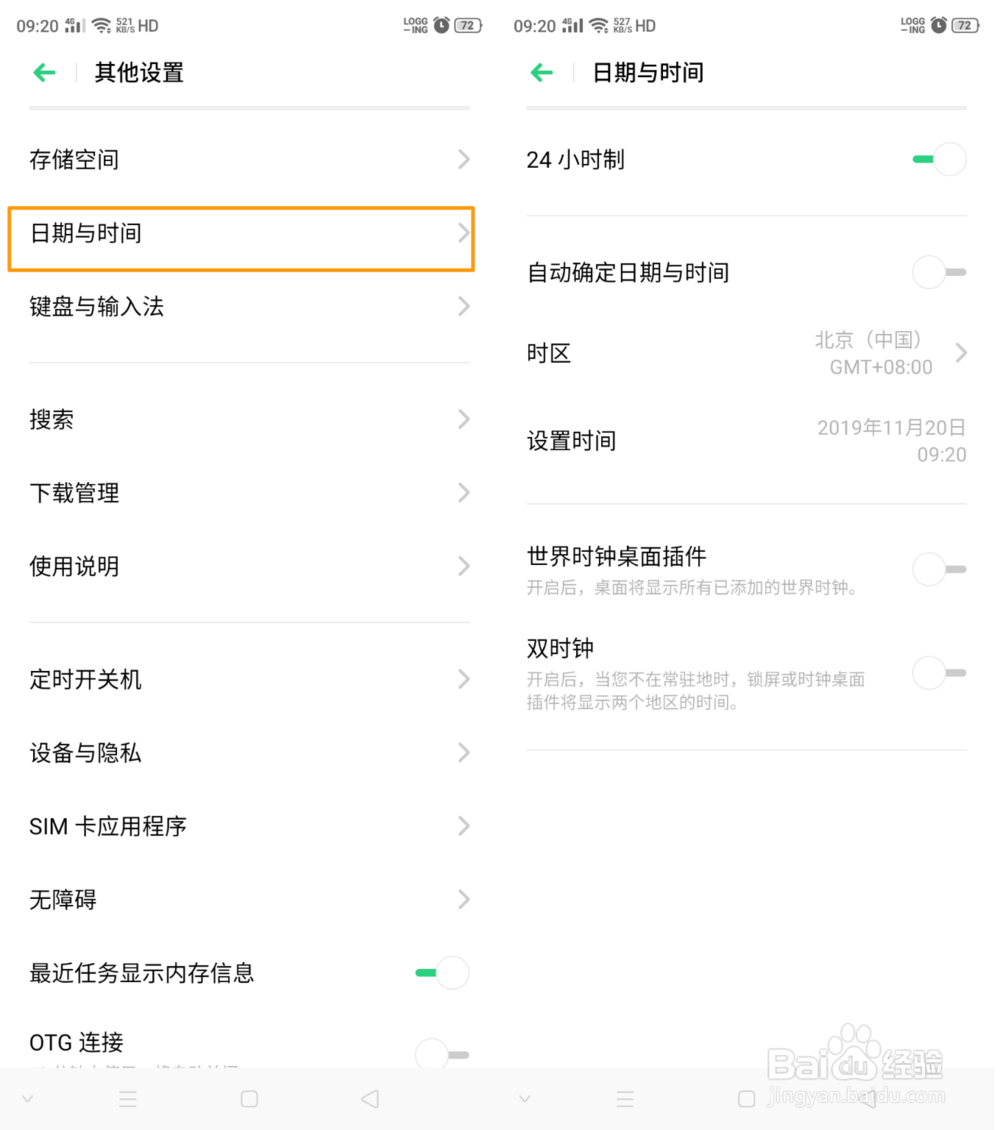Open 日期与时间 settings entry
Image resolution: width=1000 pixels, height=1130 pixels.
point(240,234)
